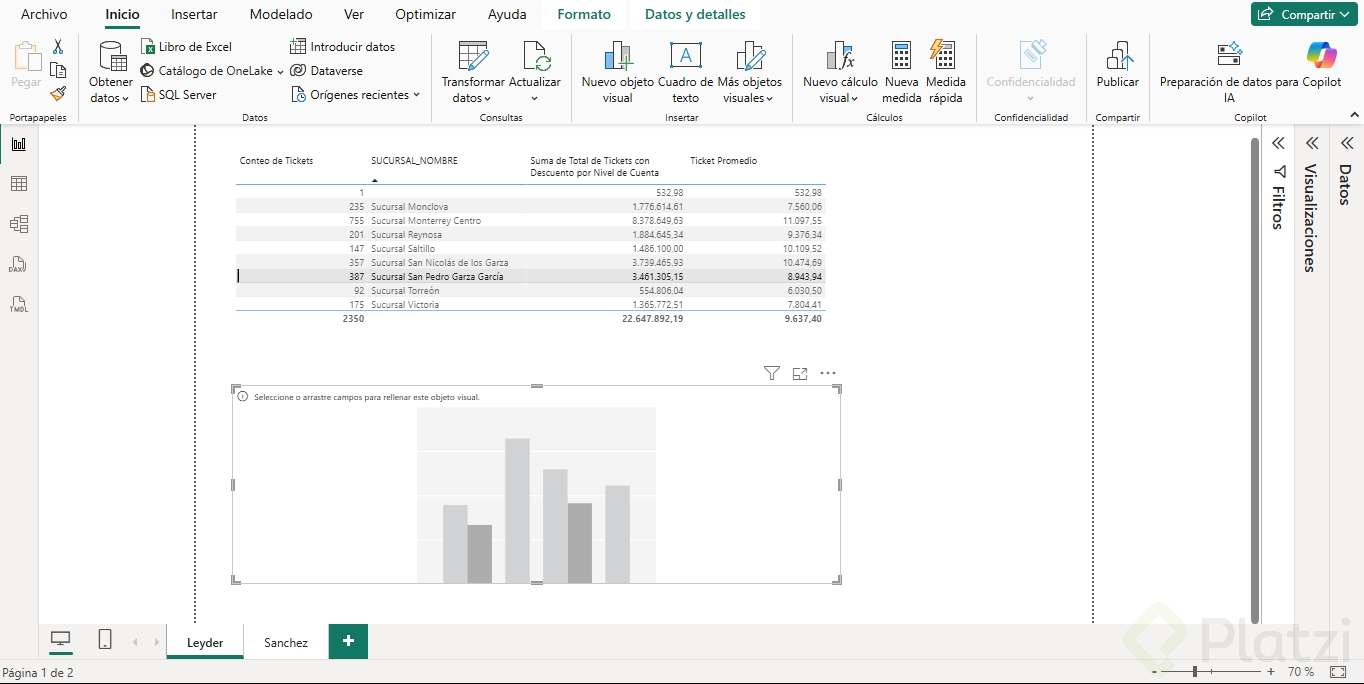Switch to mobile layout view

click(x=105, y=640)
